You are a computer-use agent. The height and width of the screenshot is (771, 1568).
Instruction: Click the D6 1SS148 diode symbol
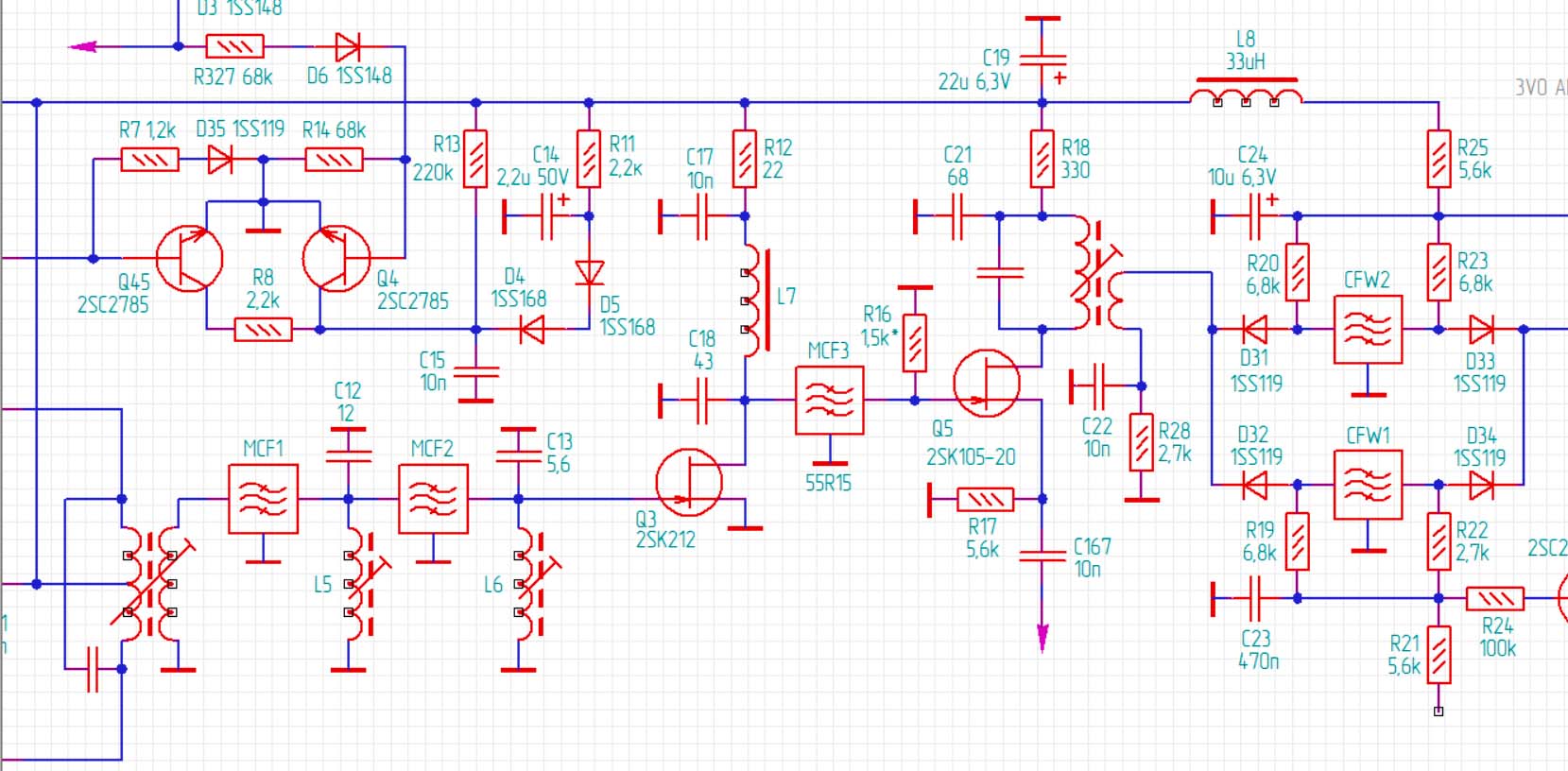[348, 46]
